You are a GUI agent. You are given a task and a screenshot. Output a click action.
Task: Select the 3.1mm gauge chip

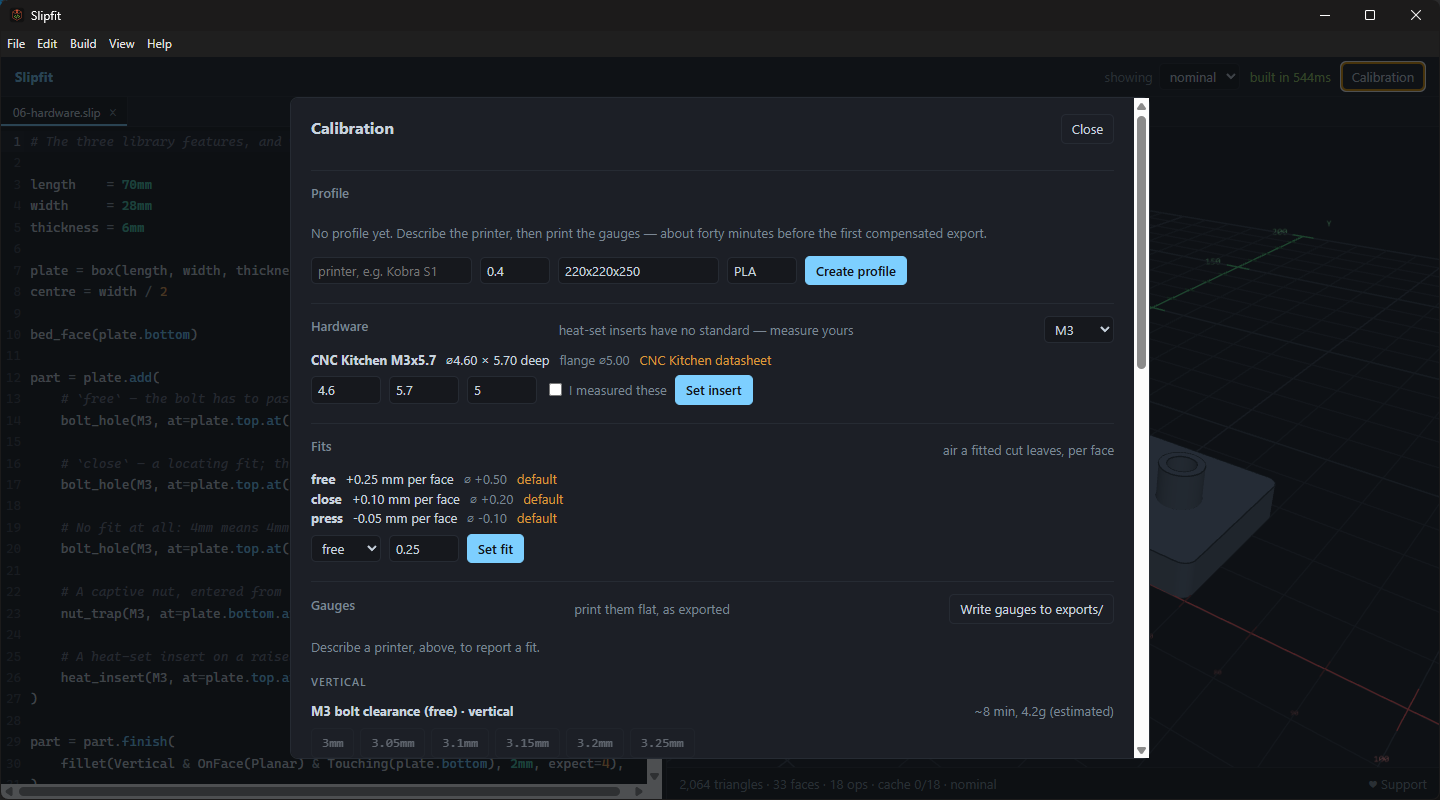click(x=460, y=743)
